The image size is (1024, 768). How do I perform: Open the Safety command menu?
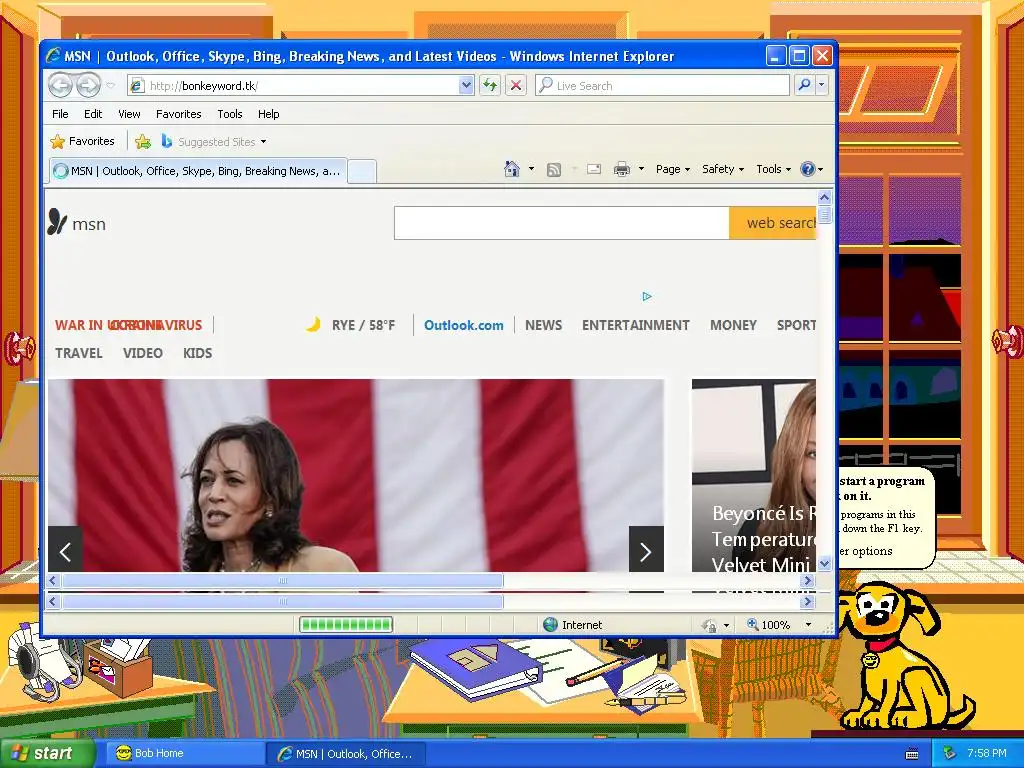click(x=722, y=169)
